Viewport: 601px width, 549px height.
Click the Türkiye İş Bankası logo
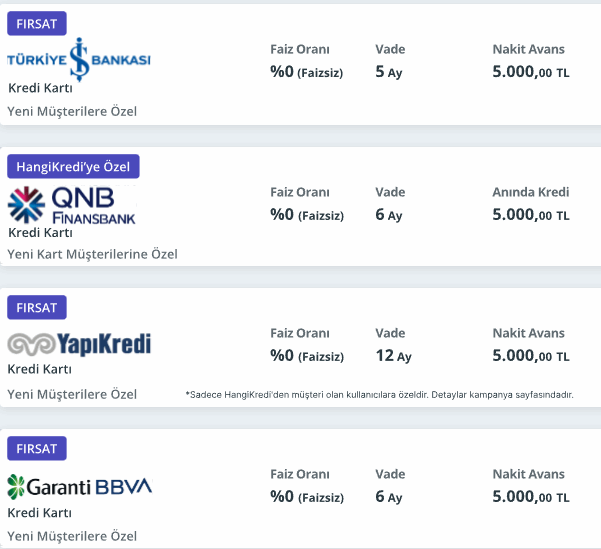[x=79, y=59]
